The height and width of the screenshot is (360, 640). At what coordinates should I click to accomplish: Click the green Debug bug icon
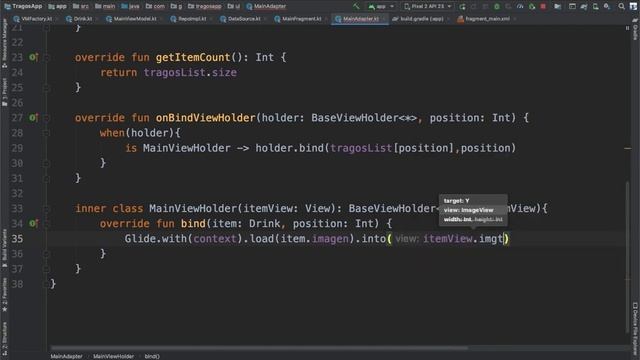(497, 6)
